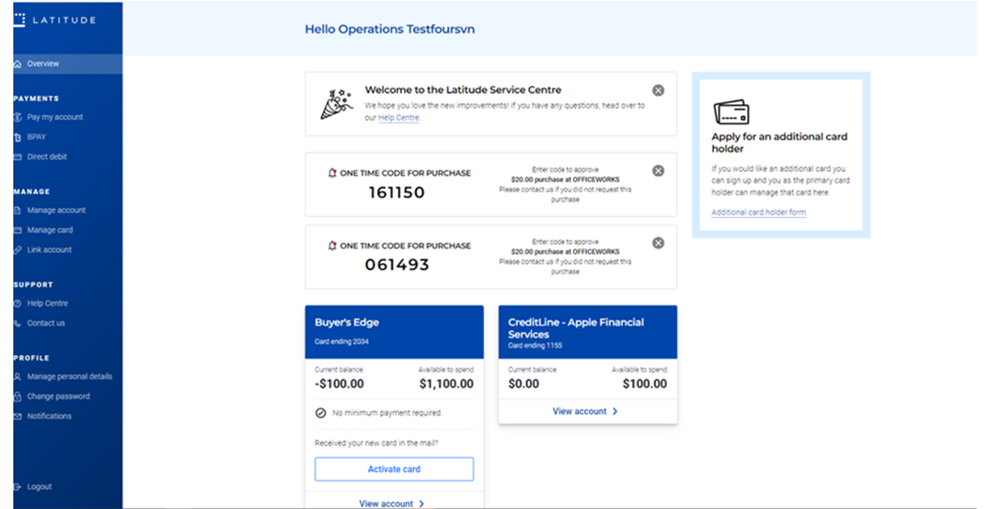This screenshot has width=986, height=509.
Task: Click Logout in the sidebar
Action: pos(39,487)
